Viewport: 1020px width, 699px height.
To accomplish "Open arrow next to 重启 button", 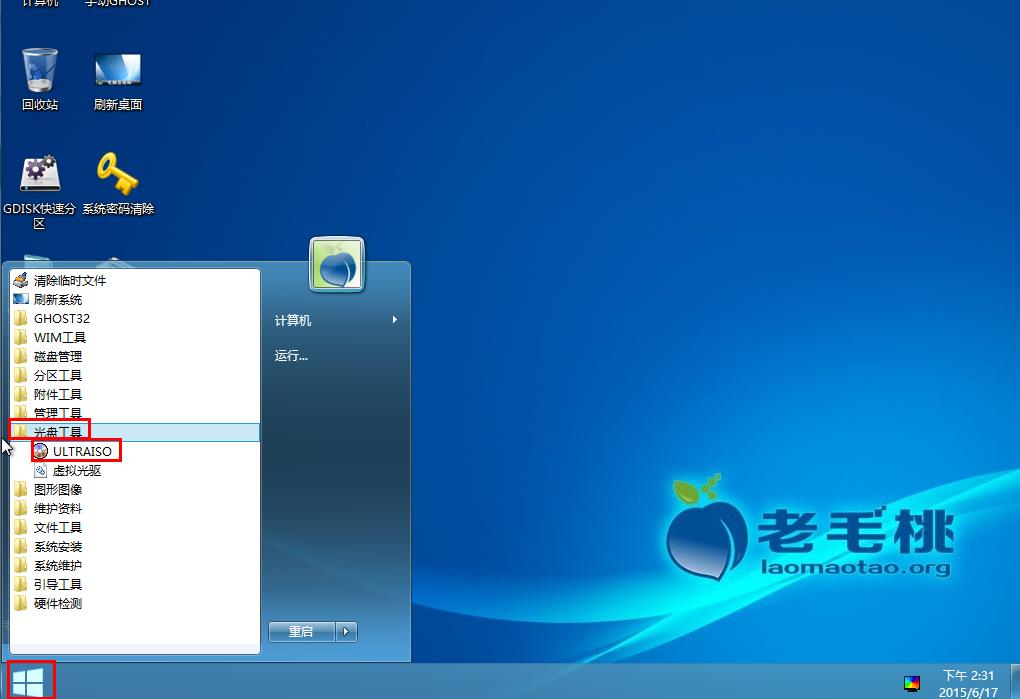I will 346,631.
